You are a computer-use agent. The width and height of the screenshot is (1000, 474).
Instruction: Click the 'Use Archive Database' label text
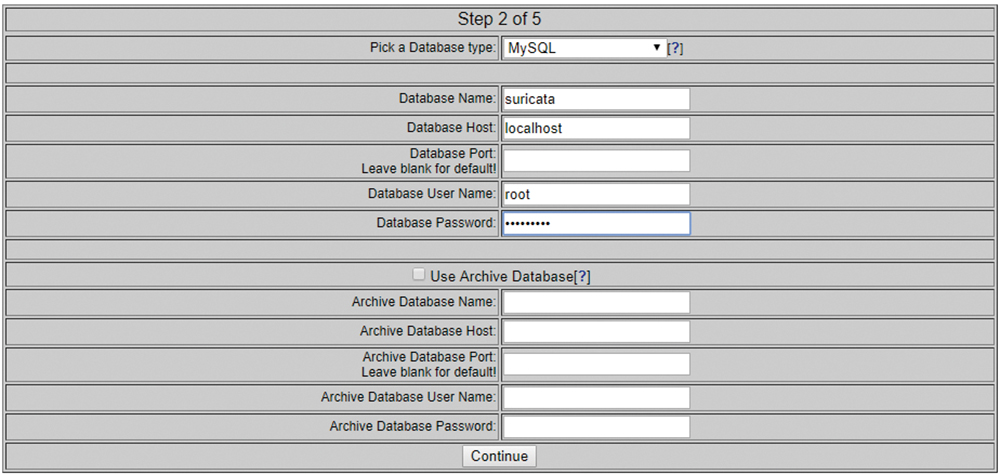click(x=501, y=276)
